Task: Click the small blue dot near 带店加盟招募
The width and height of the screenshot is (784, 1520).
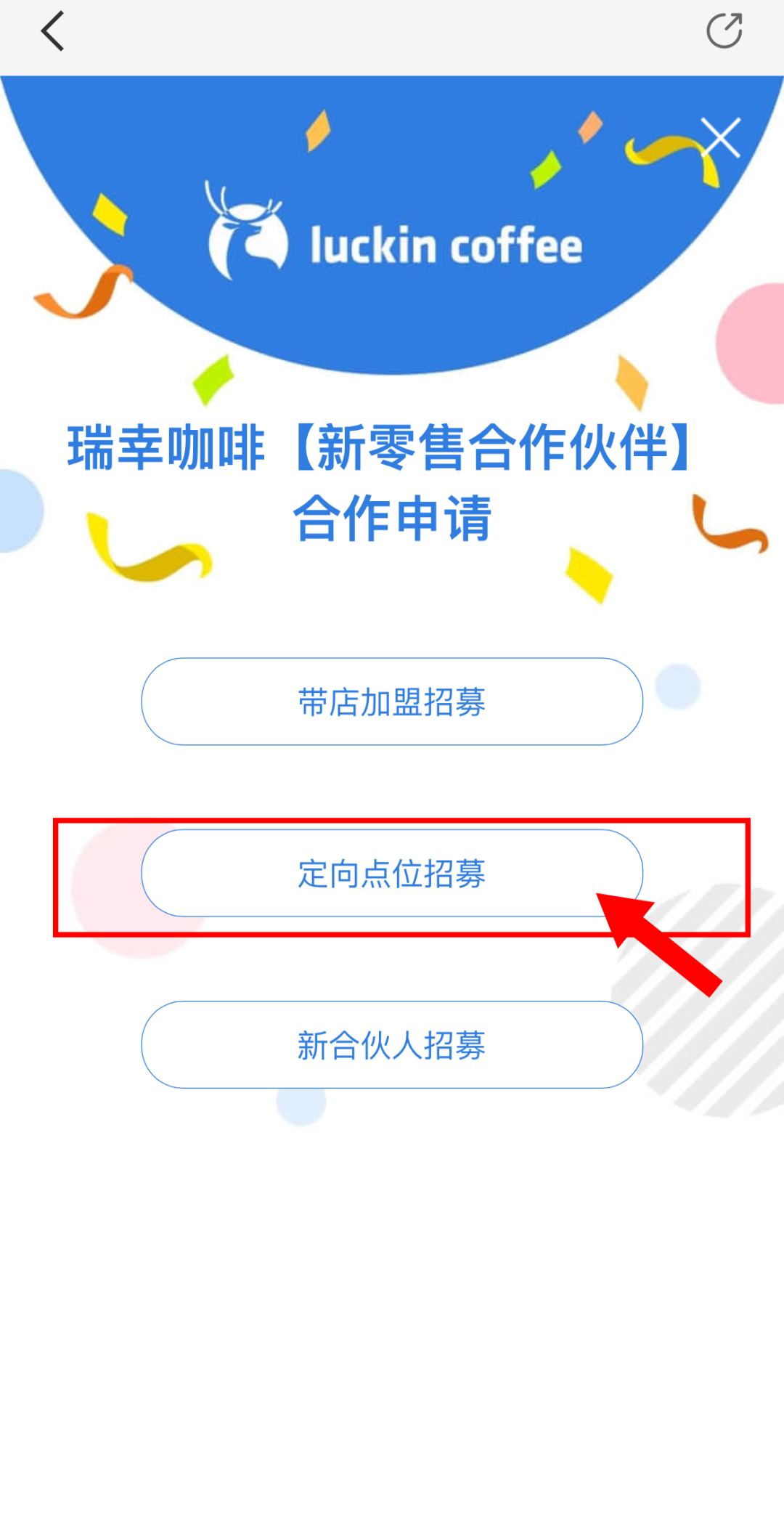Action: [677, 686]
